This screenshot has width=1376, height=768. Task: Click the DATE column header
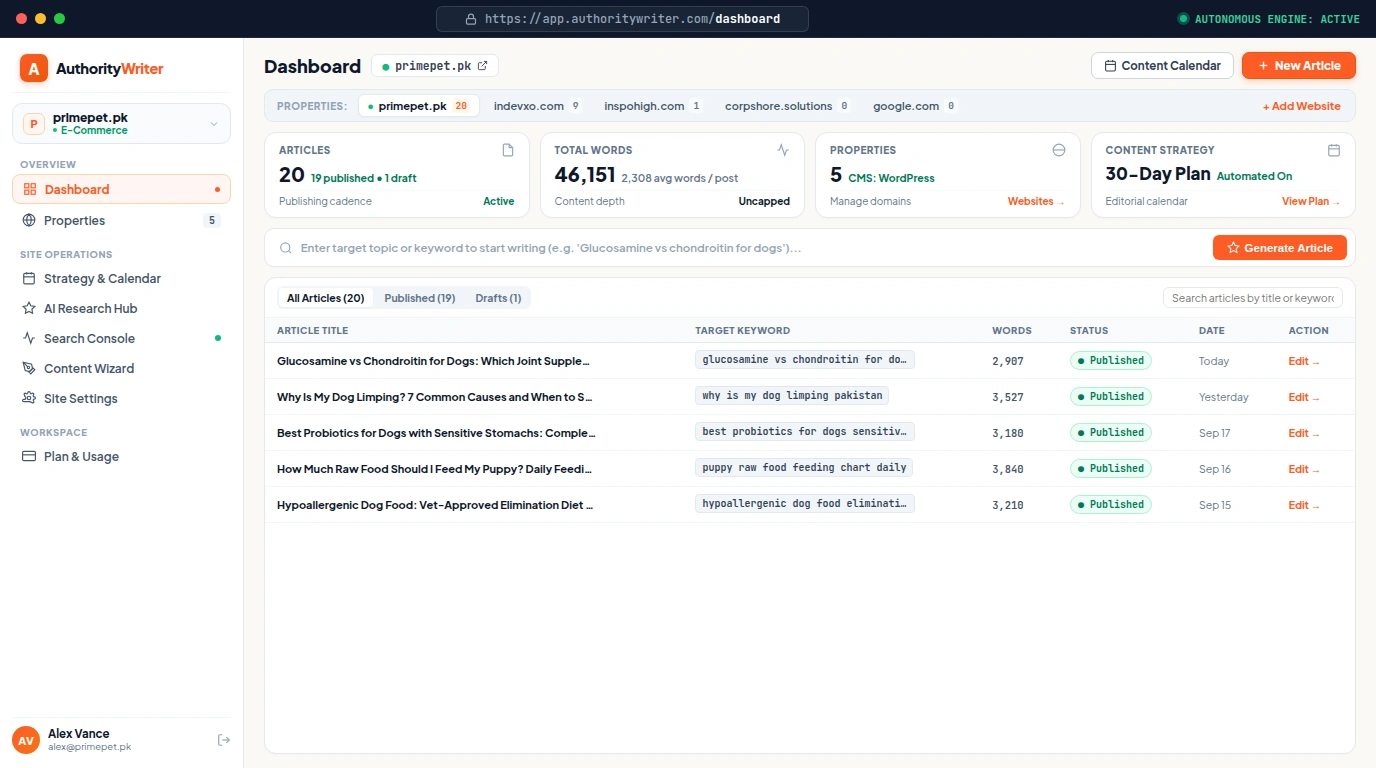click(x=1213, y=330)
